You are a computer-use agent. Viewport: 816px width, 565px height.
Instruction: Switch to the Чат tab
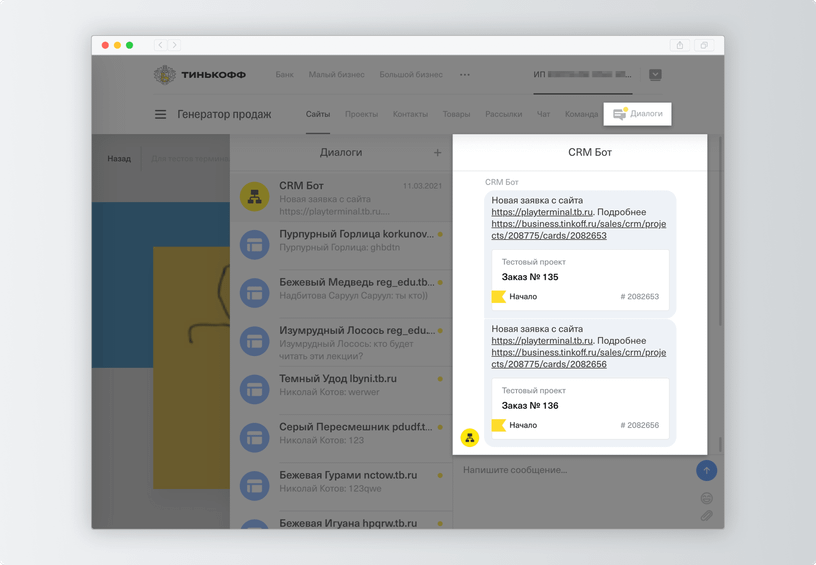pos(543,114)
